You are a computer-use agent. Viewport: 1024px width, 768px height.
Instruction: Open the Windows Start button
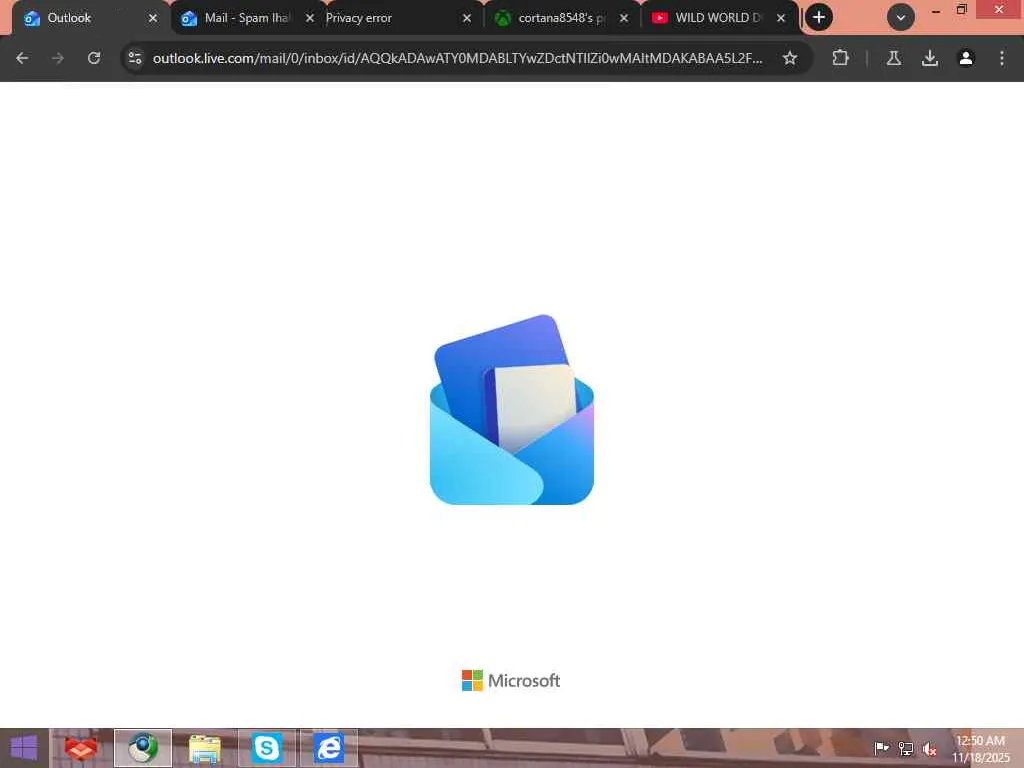pyautogui.click(x=24, y=748)
